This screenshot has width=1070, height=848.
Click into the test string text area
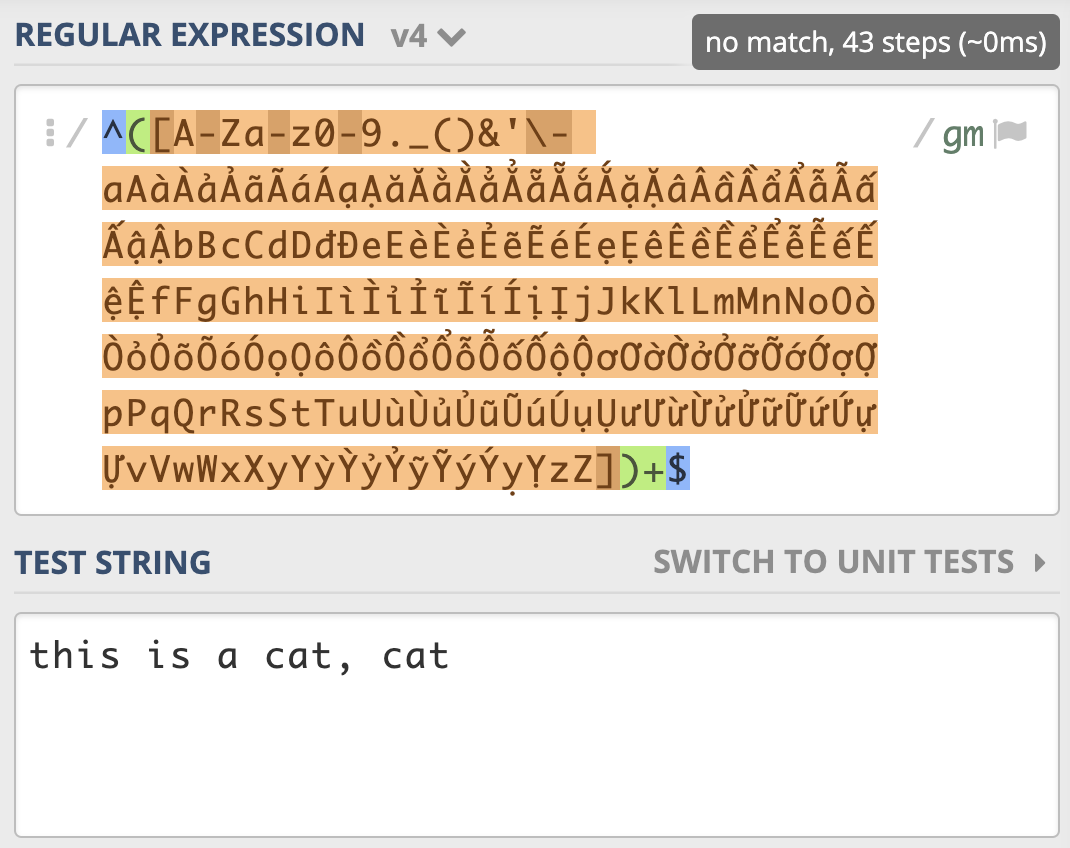point(536,725)
